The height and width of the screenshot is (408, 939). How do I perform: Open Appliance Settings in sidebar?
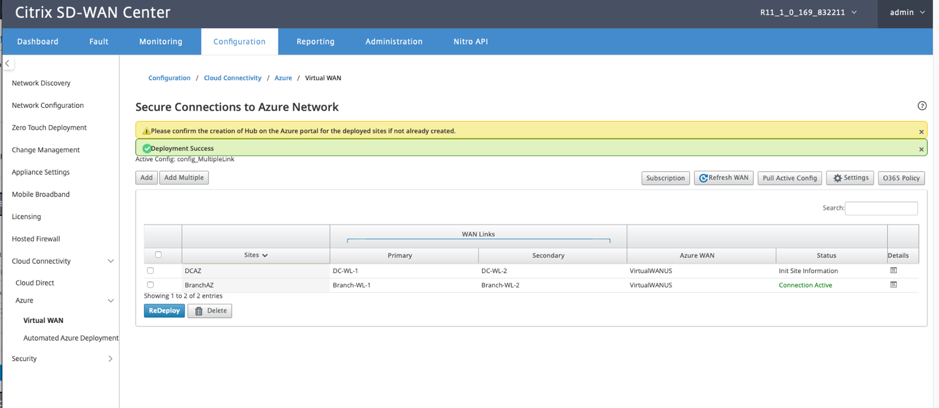(41, 172)
